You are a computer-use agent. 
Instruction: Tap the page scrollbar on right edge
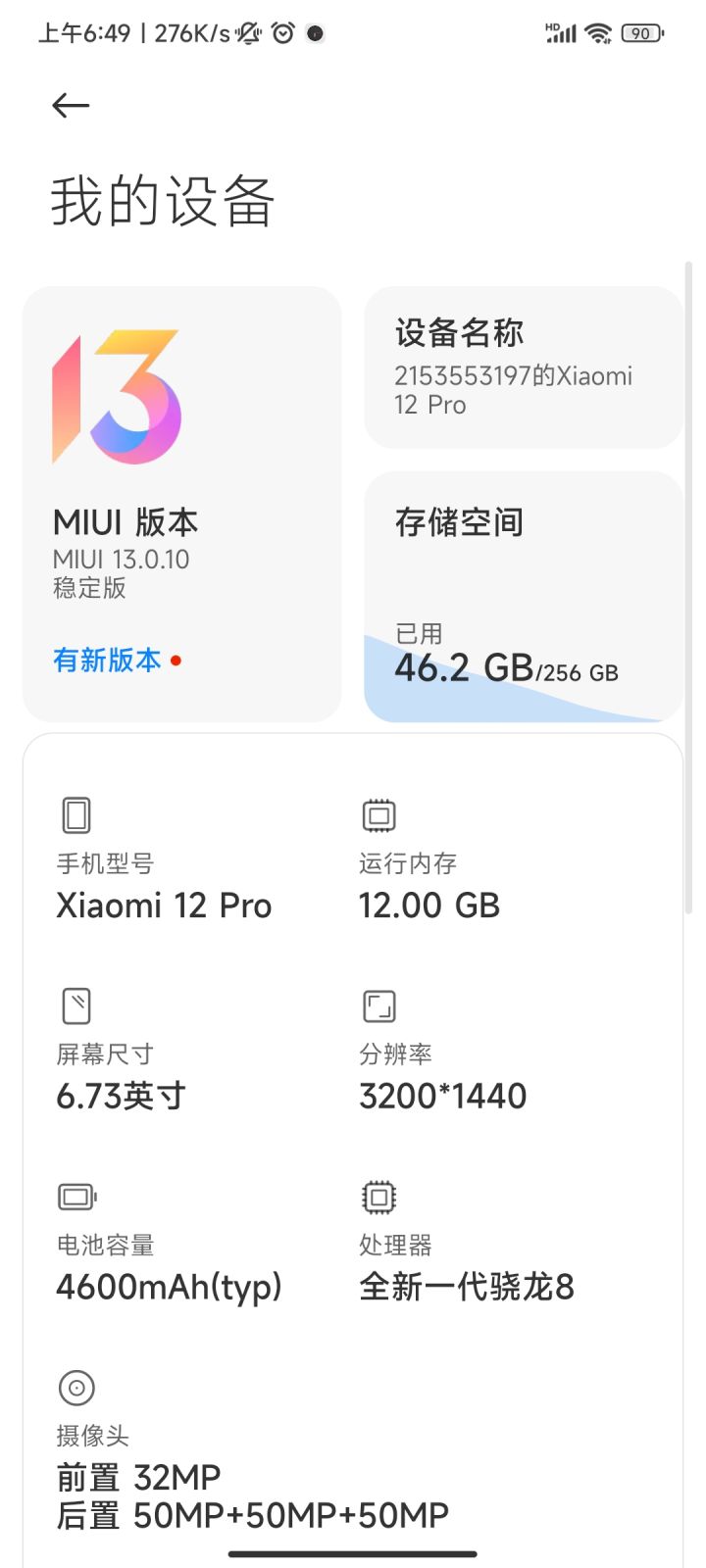click(688, 588)
